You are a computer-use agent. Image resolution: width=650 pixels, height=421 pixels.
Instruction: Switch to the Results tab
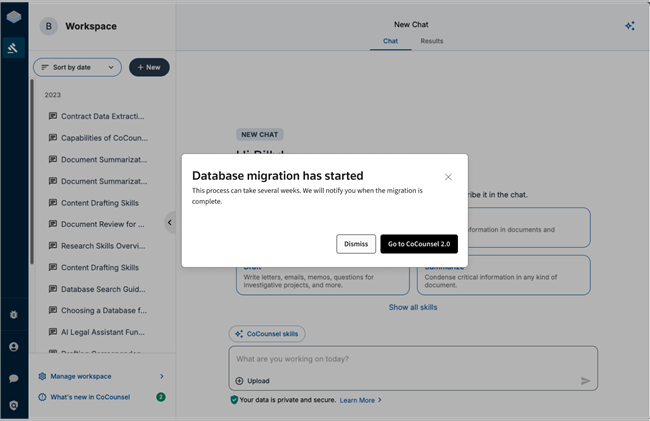coord(431,41)
